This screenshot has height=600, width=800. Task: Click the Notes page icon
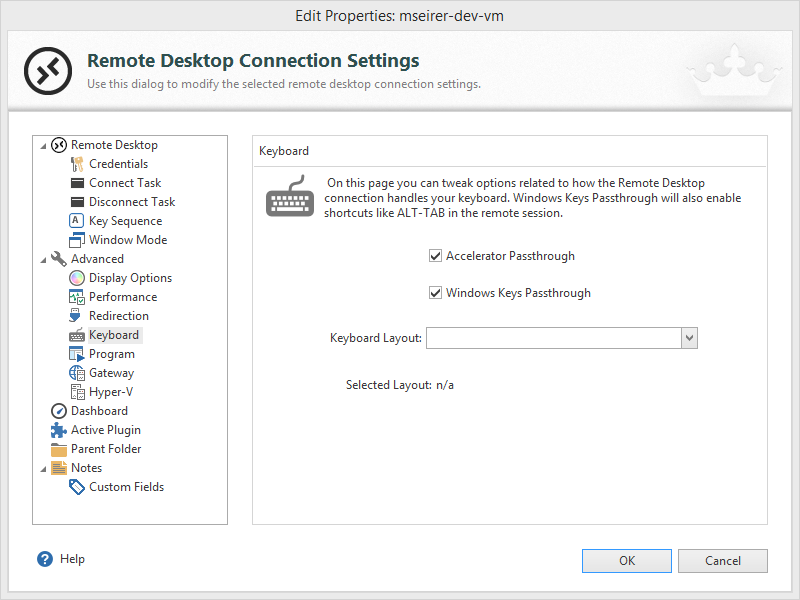59,468
